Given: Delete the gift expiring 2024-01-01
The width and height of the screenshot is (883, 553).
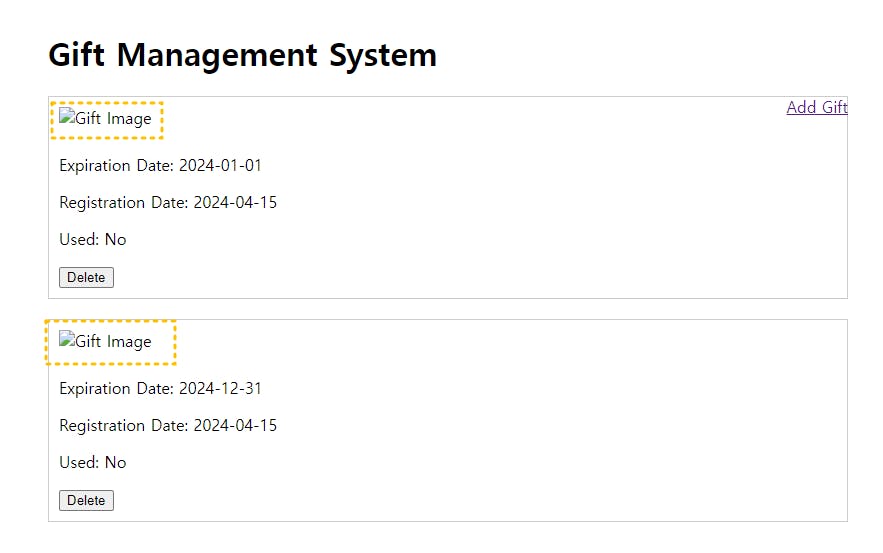Looking at the screenshot, I should point(86,277).
